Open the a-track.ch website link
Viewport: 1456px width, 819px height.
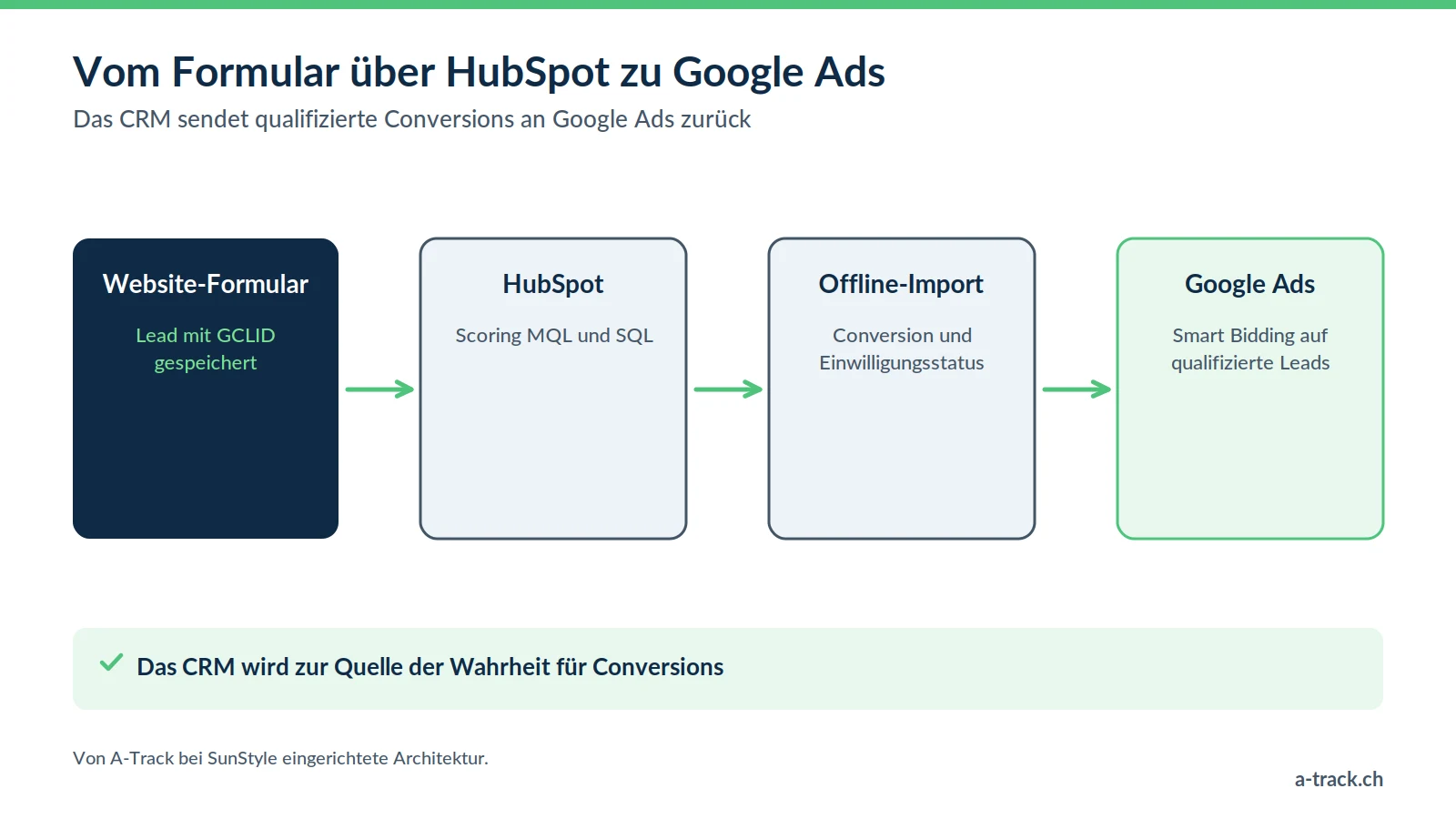tap(1339, 779)
